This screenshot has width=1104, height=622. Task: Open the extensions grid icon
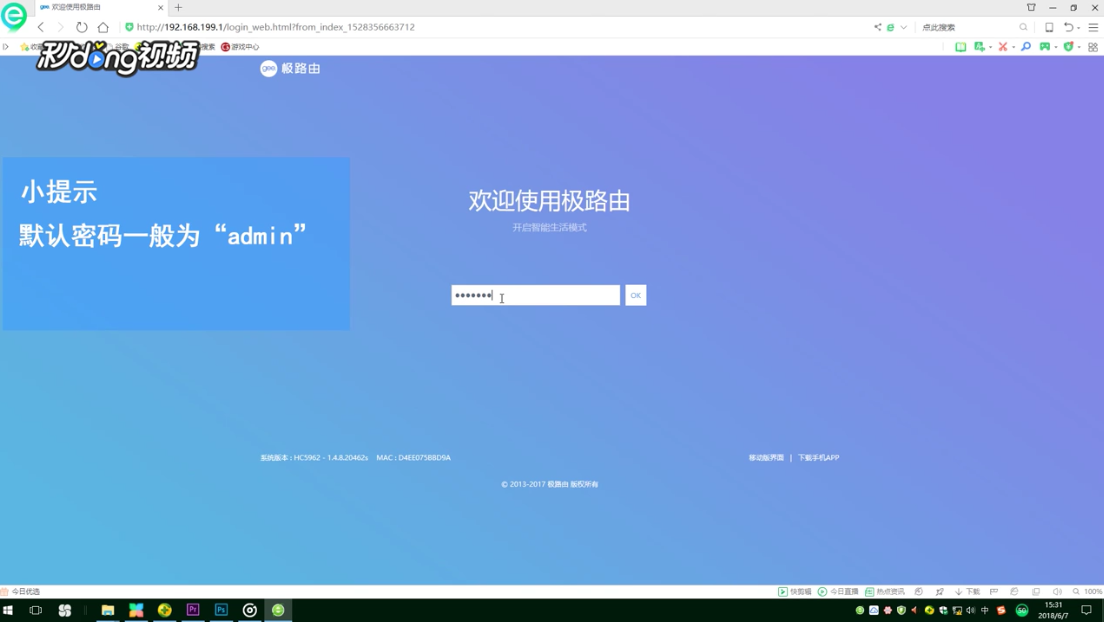pyautogui.click(x=1093, y=47)
